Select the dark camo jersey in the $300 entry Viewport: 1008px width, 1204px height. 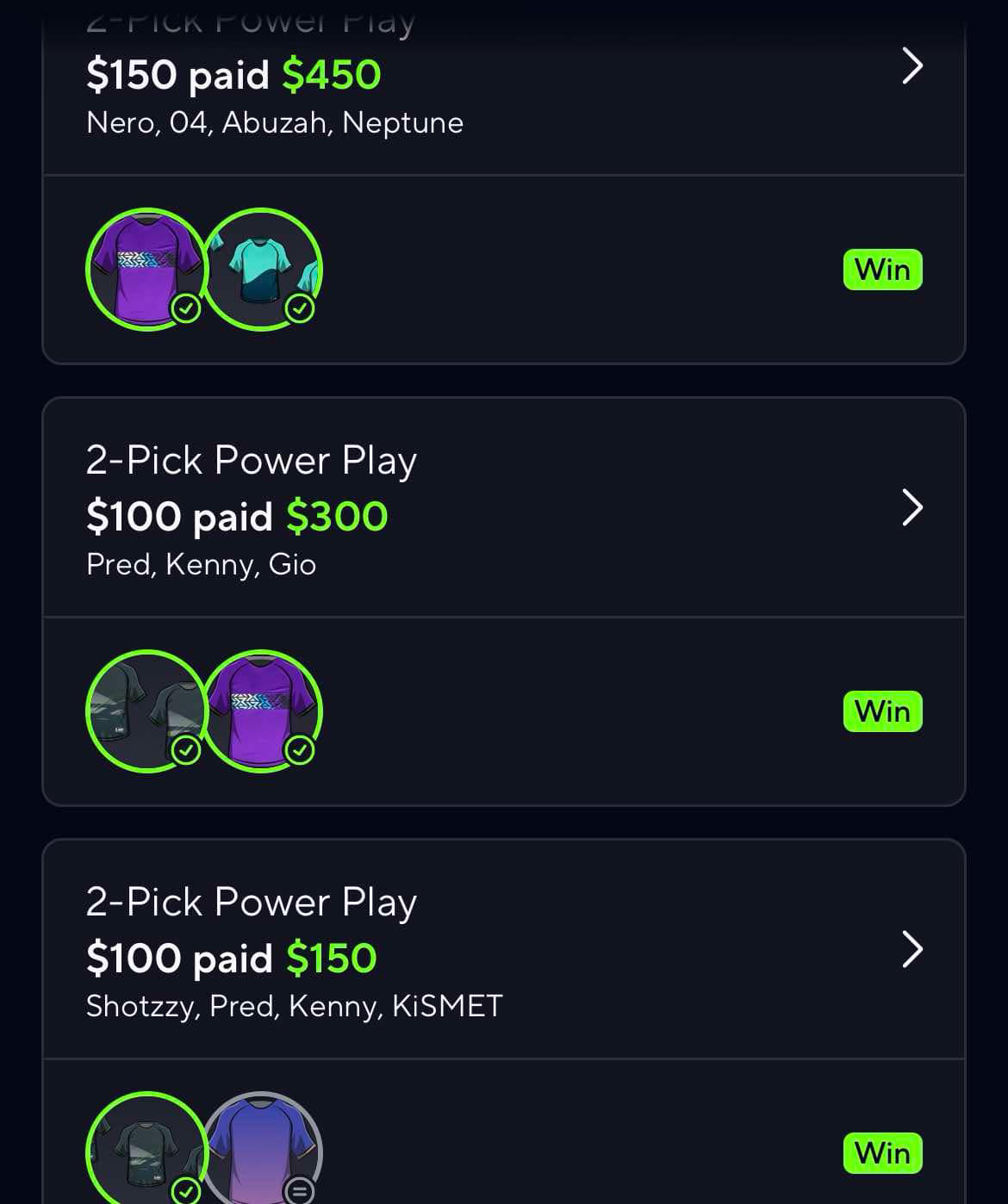[x=147, y=711]
